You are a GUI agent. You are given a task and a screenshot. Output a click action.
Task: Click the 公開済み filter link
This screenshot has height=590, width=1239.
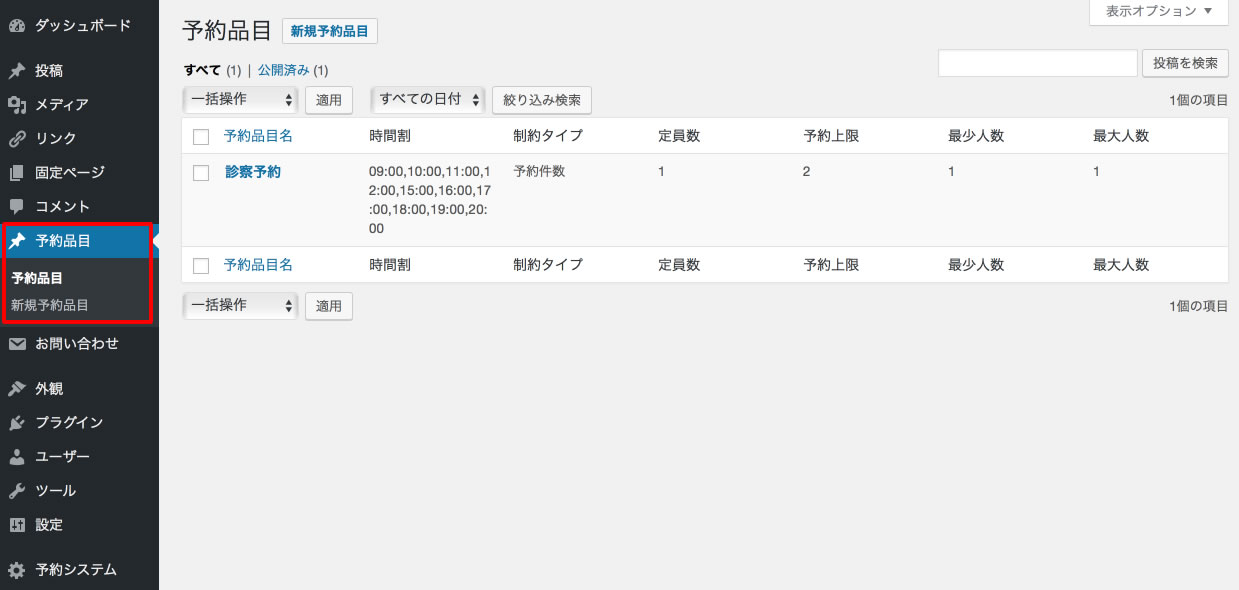point(284,70)
